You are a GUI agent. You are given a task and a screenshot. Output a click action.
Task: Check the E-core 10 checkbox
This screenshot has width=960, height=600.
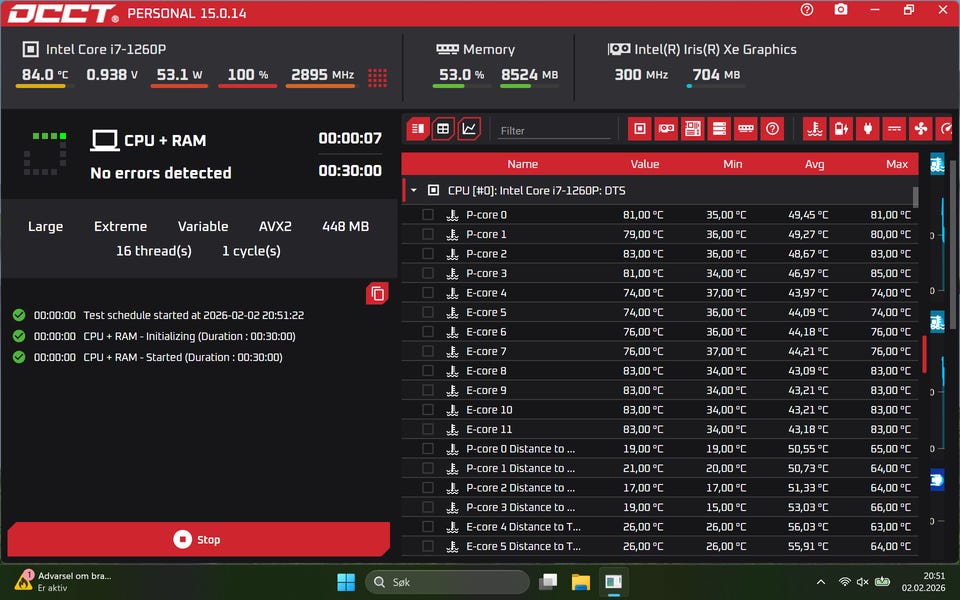click(428, 410)
